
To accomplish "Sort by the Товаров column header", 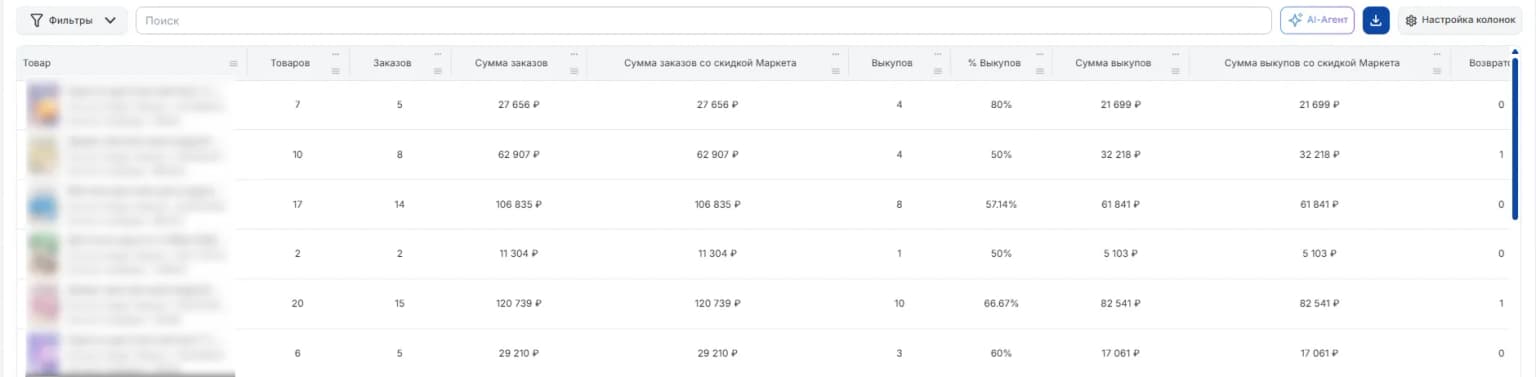I will pos(290,63).
